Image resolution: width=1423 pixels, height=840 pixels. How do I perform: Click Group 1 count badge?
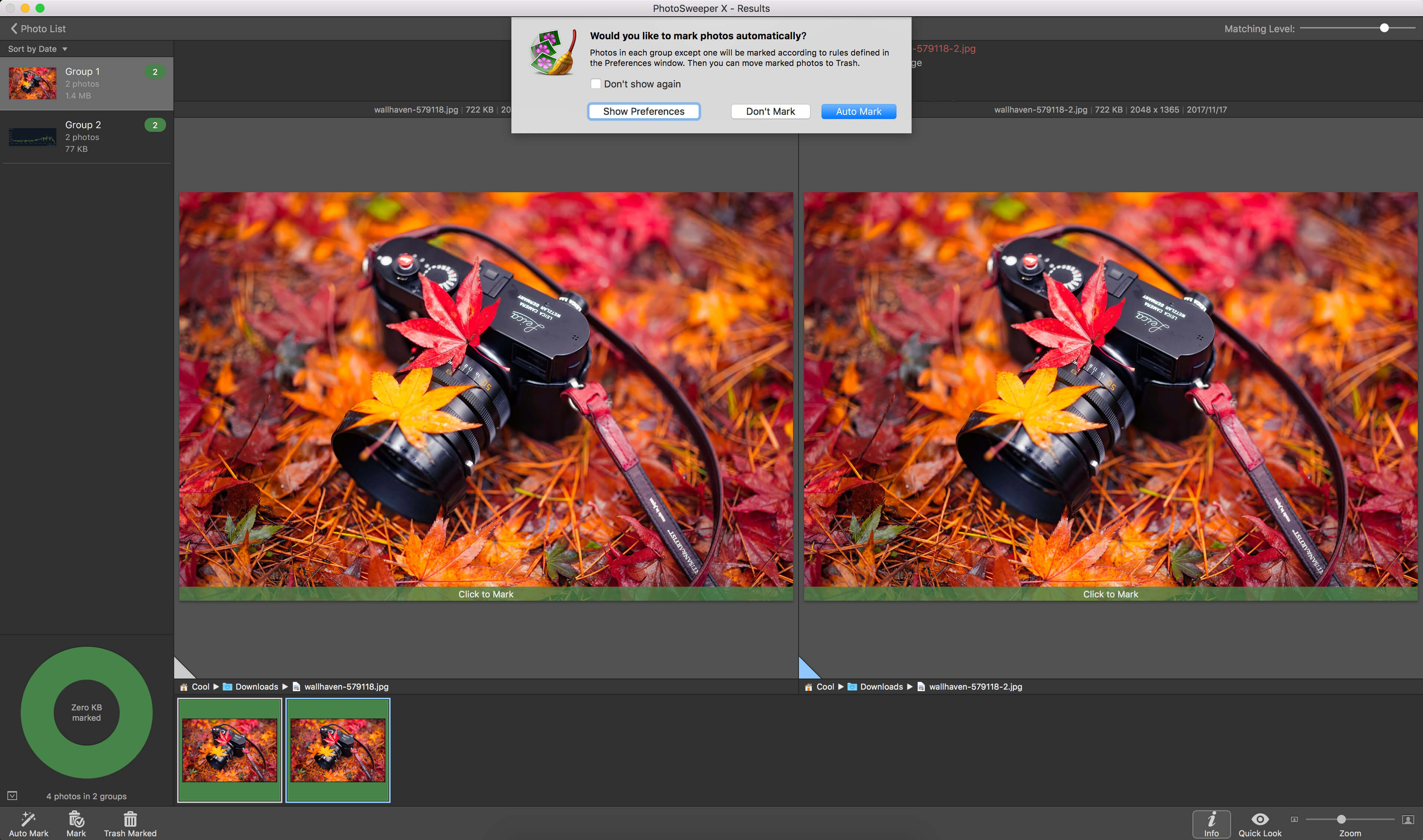(155, 72)
